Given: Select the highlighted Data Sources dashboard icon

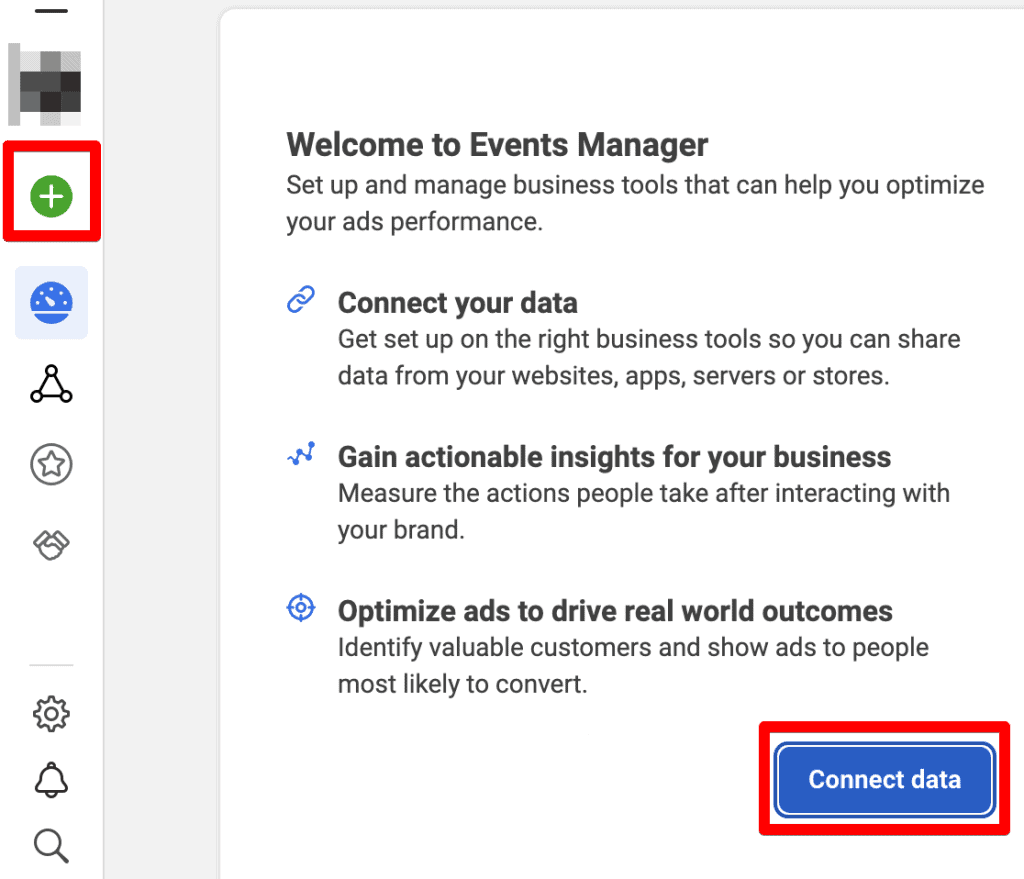Looking at the screenshot, I should point(51,300).
